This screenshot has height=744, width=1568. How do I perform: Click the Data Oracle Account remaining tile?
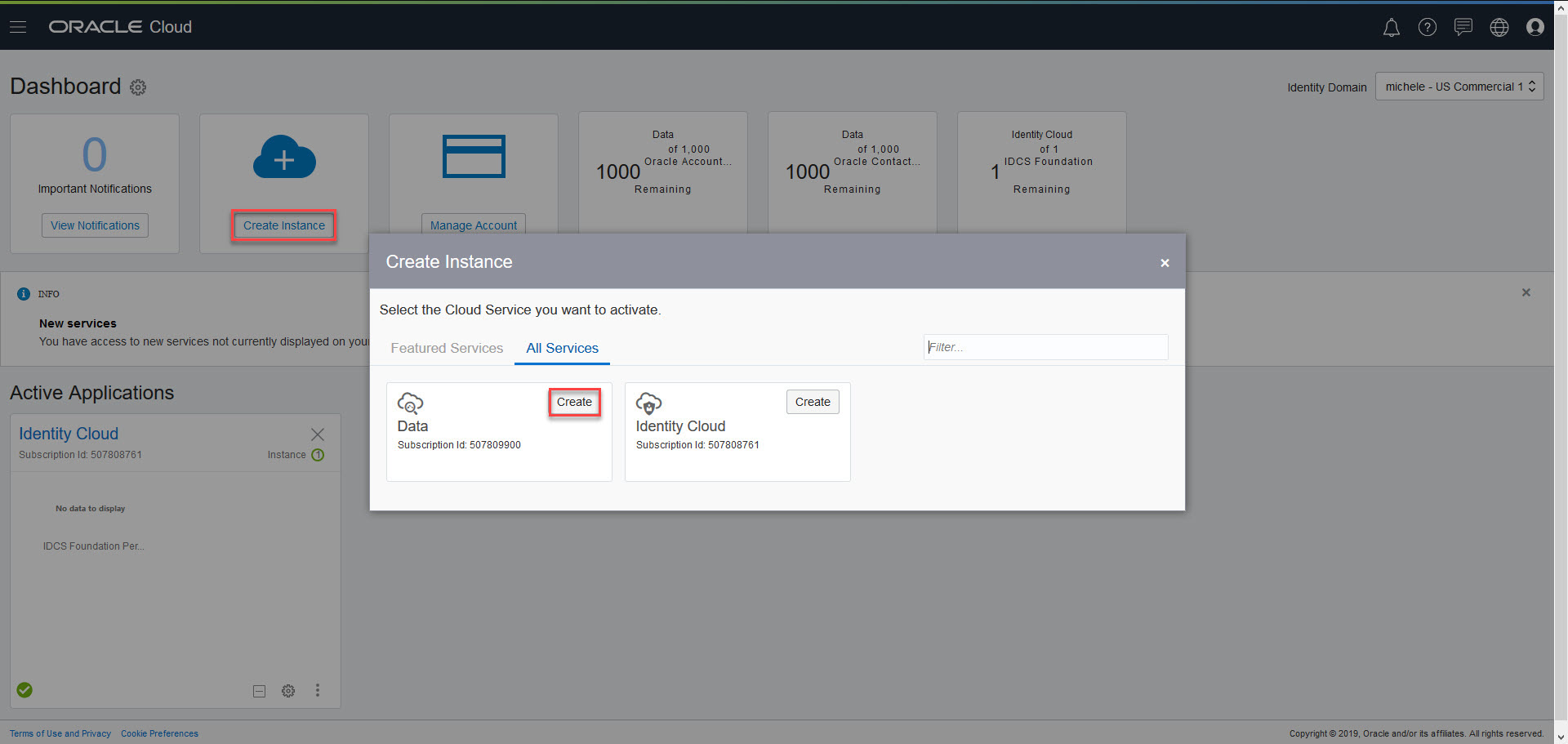(x=663, y=172)
